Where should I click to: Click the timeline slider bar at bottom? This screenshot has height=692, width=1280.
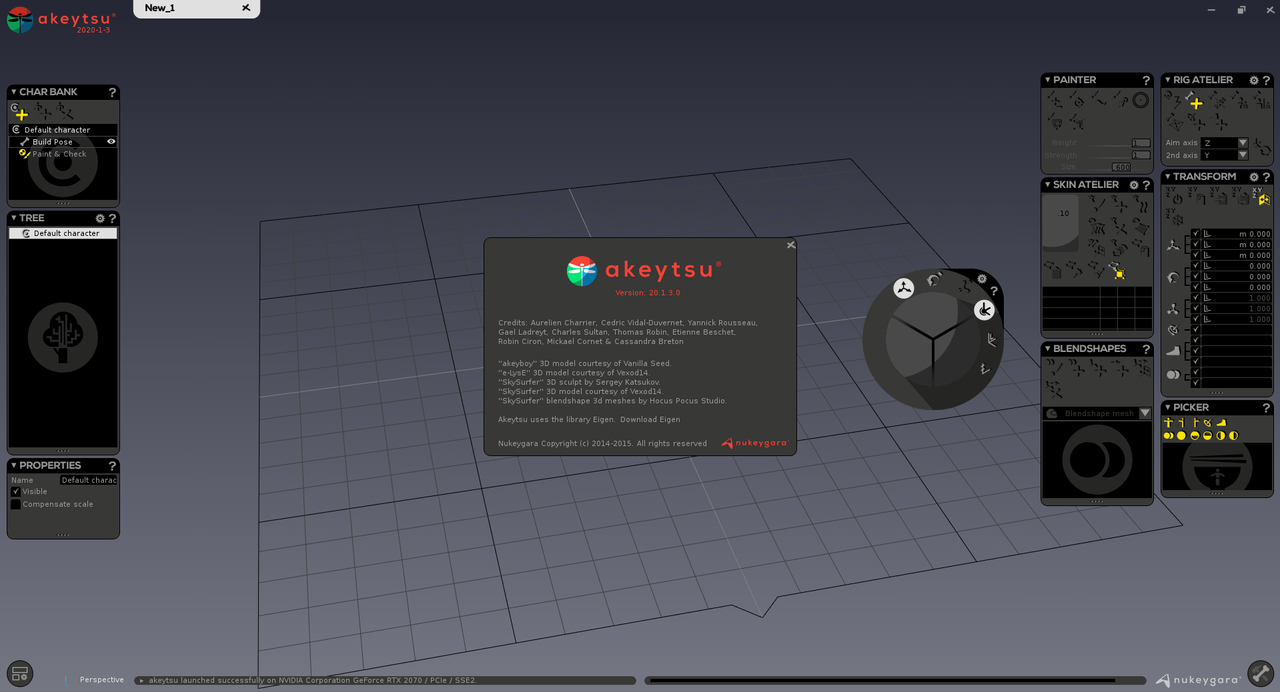895,681
